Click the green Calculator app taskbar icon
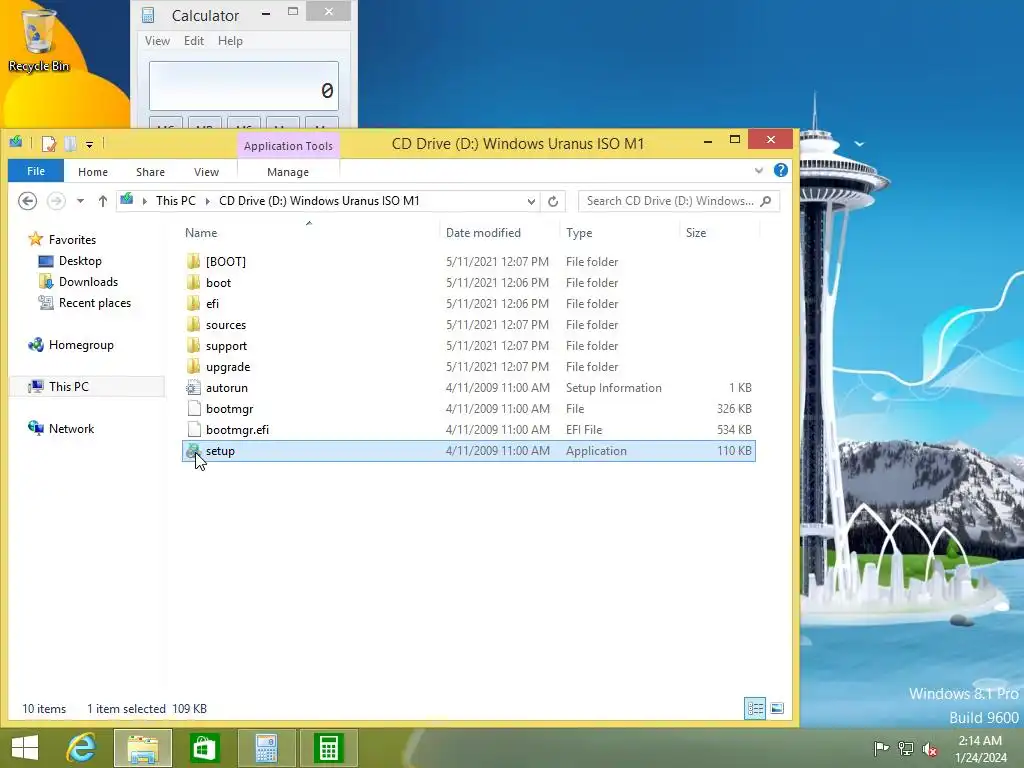The image size is (1024, 768). point(328,748)
